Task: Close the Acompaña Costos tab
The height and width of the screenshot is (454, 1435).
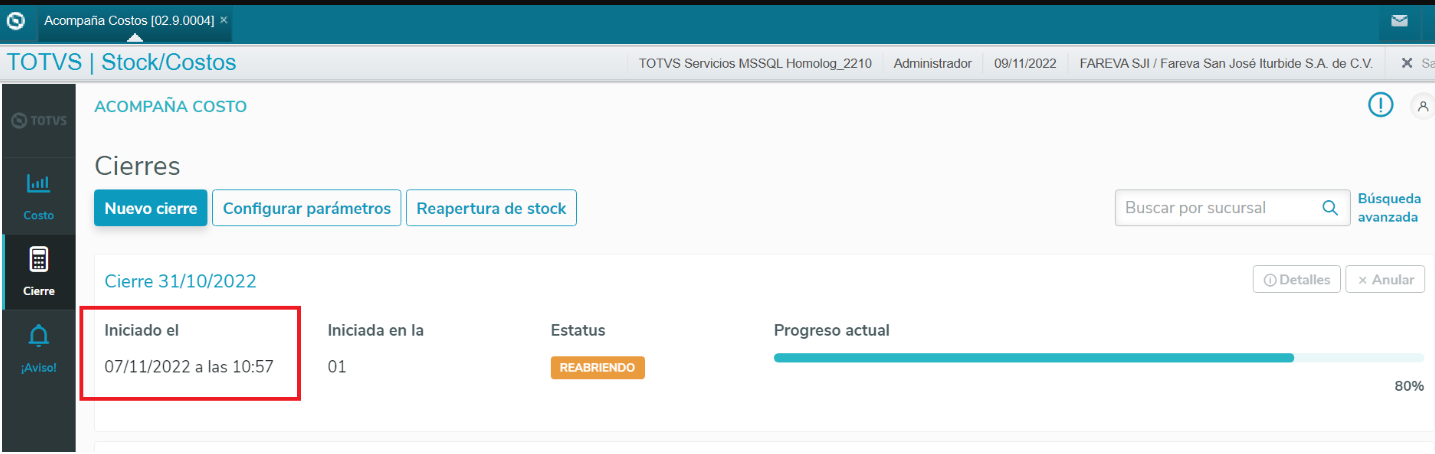Action: tap(223, 20)
